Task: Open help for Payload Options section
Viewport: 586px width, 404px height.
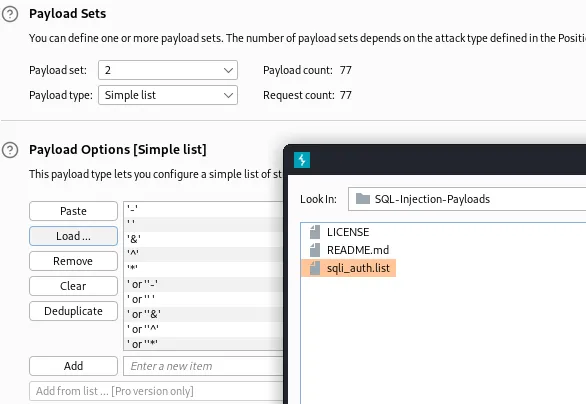Action: (x=10, y=150)
